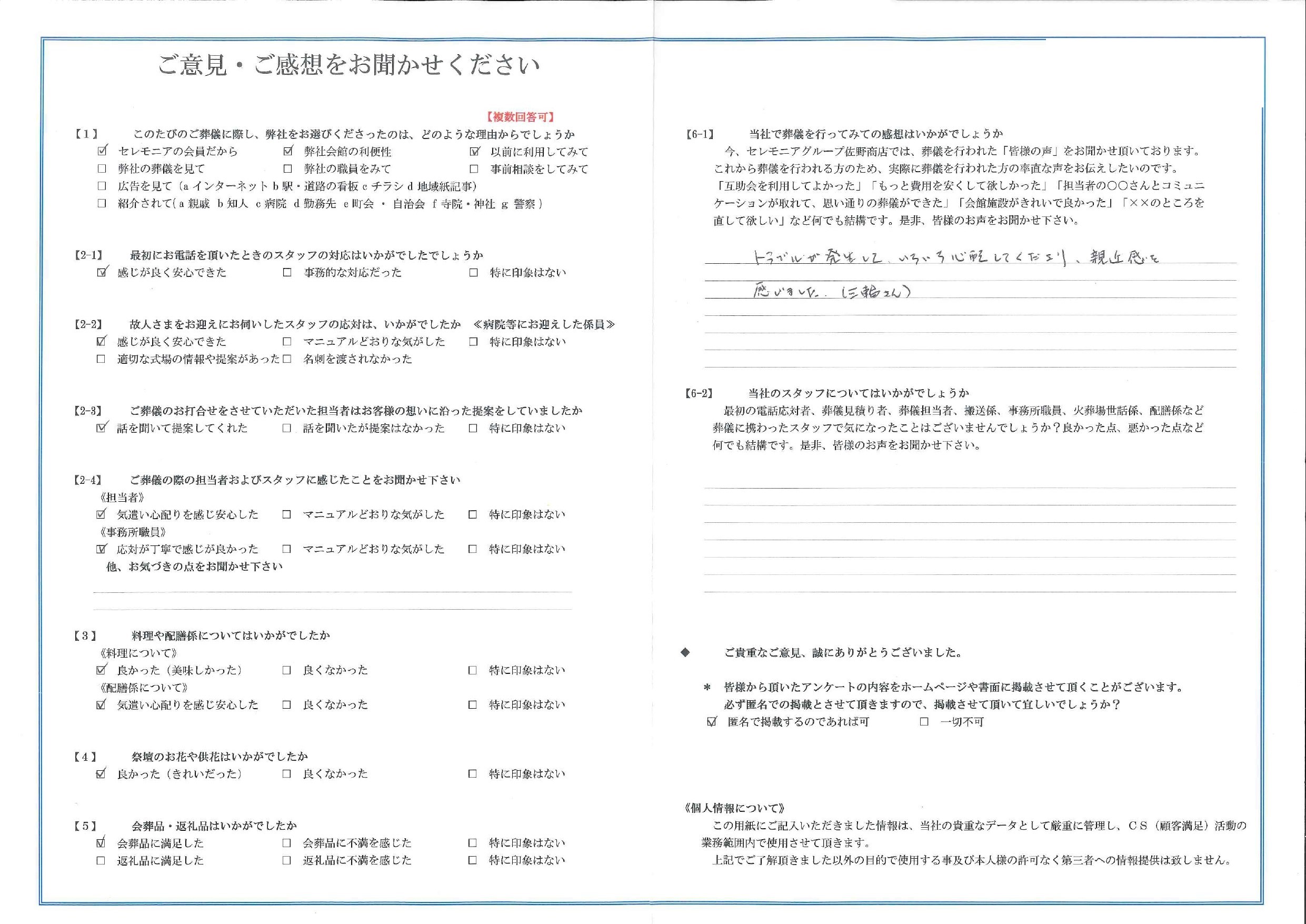Screen dimensions: 1306x924
Task: Check the '話を聞いたが提案はなかった' box
Action: point(287,428)
